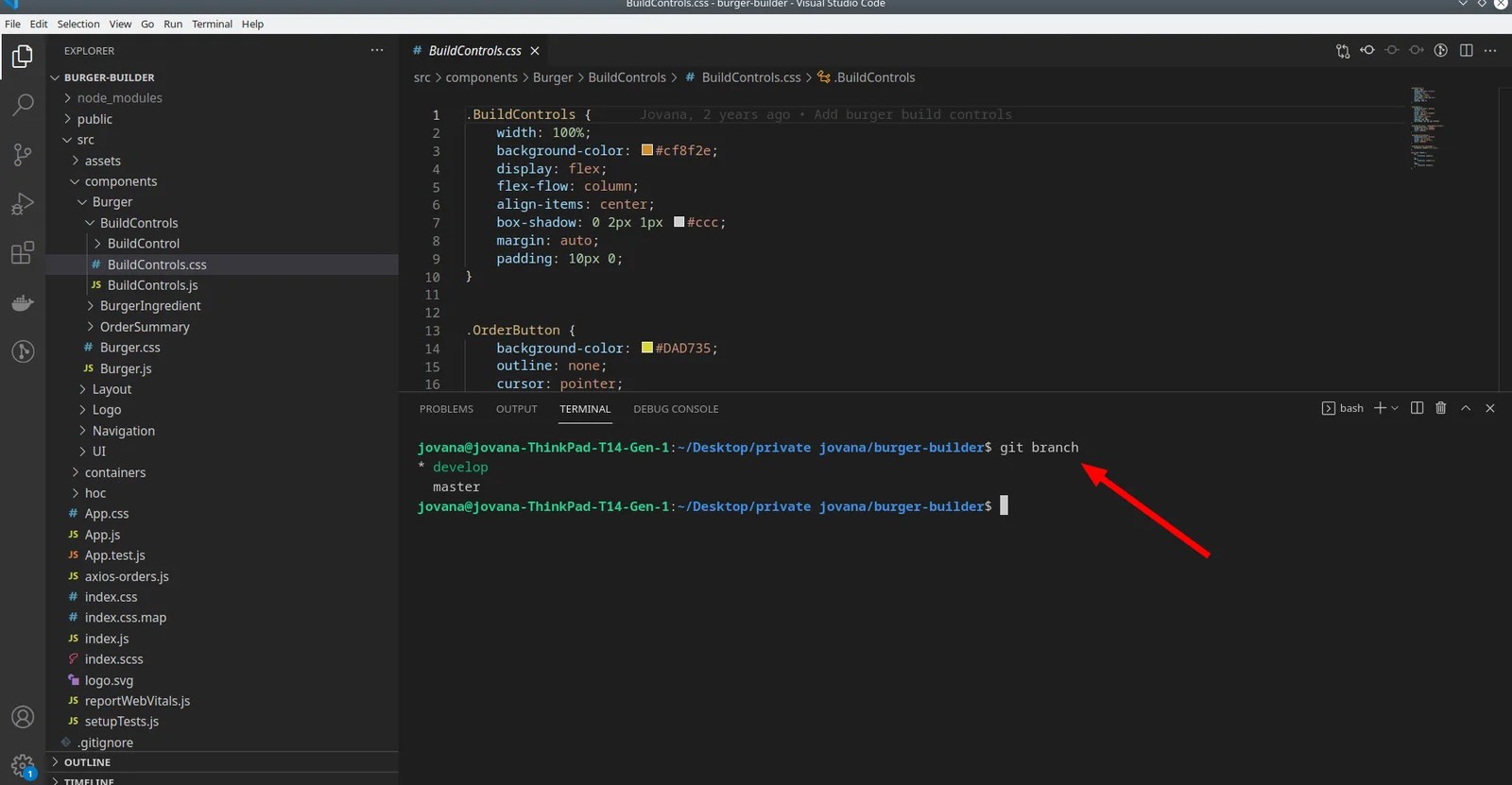This screenshot has width=1512, height=785.
Task: Open the Source Control view
Action: pos(23,154)
